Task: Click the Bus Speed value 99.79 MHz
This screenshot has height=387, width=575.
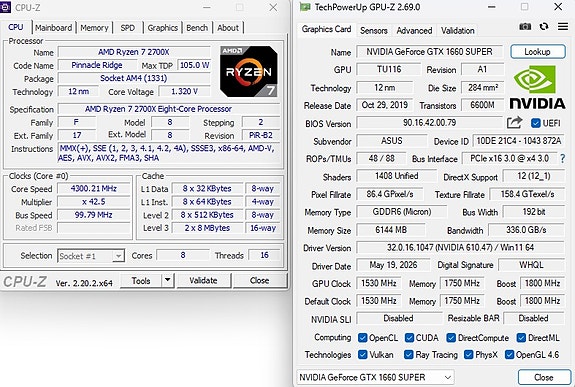Action: [94, 215]
